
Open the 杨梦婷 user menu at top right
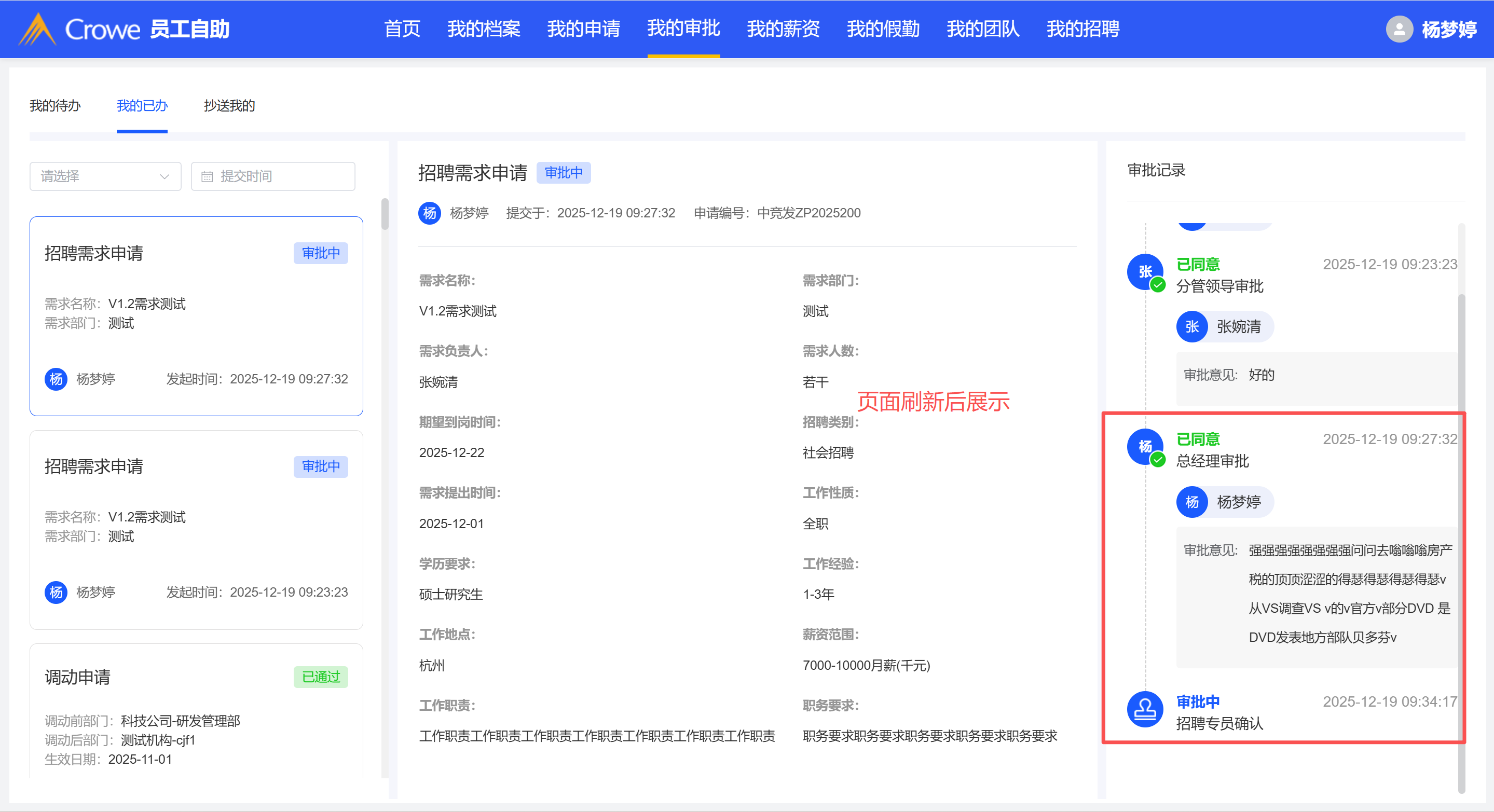[1448, 29]
